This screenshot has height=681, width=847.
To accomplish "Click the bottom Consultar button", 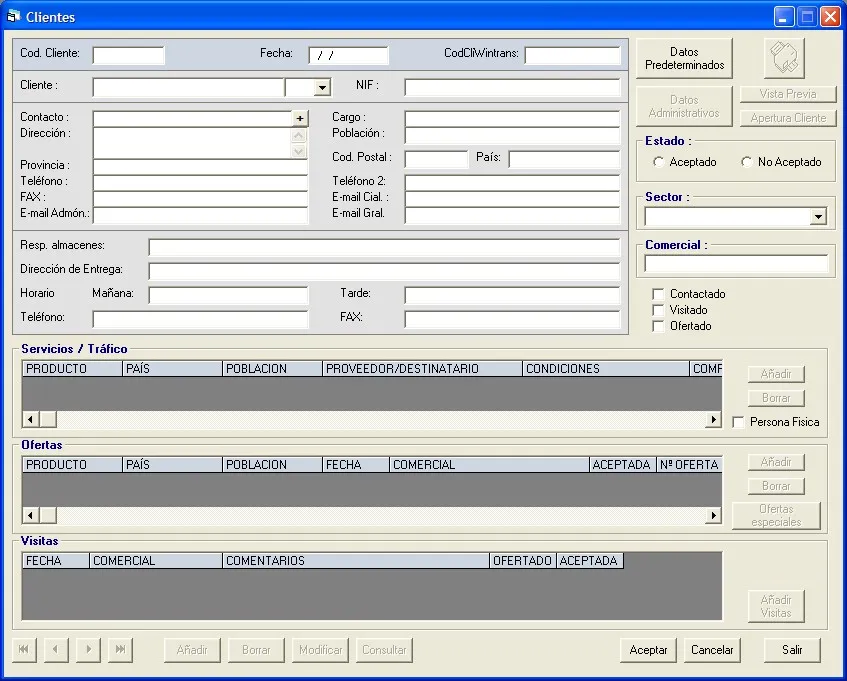I will point(384,650).
